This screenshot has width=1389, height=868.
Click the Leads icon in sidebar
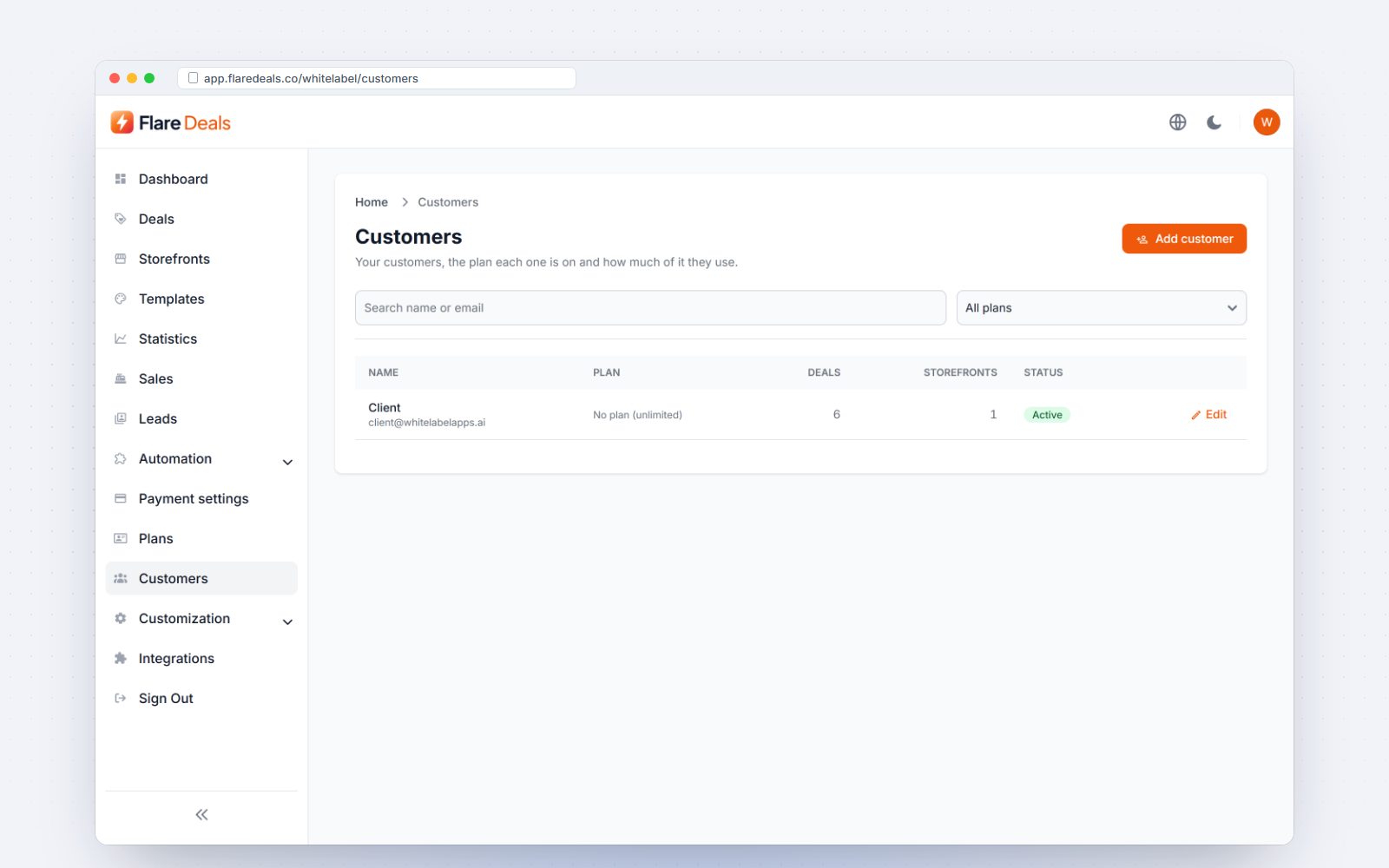(x=121, y=418)
